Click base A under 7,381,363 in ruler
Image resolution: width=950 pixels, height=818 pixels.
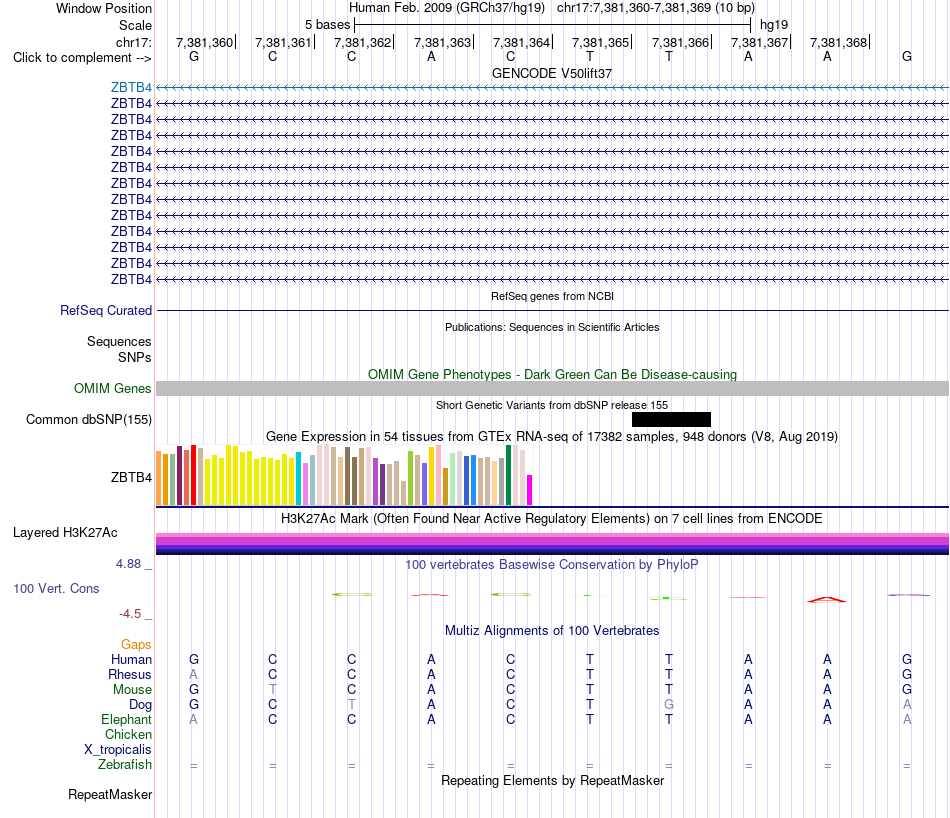click(x=431, y=56)
